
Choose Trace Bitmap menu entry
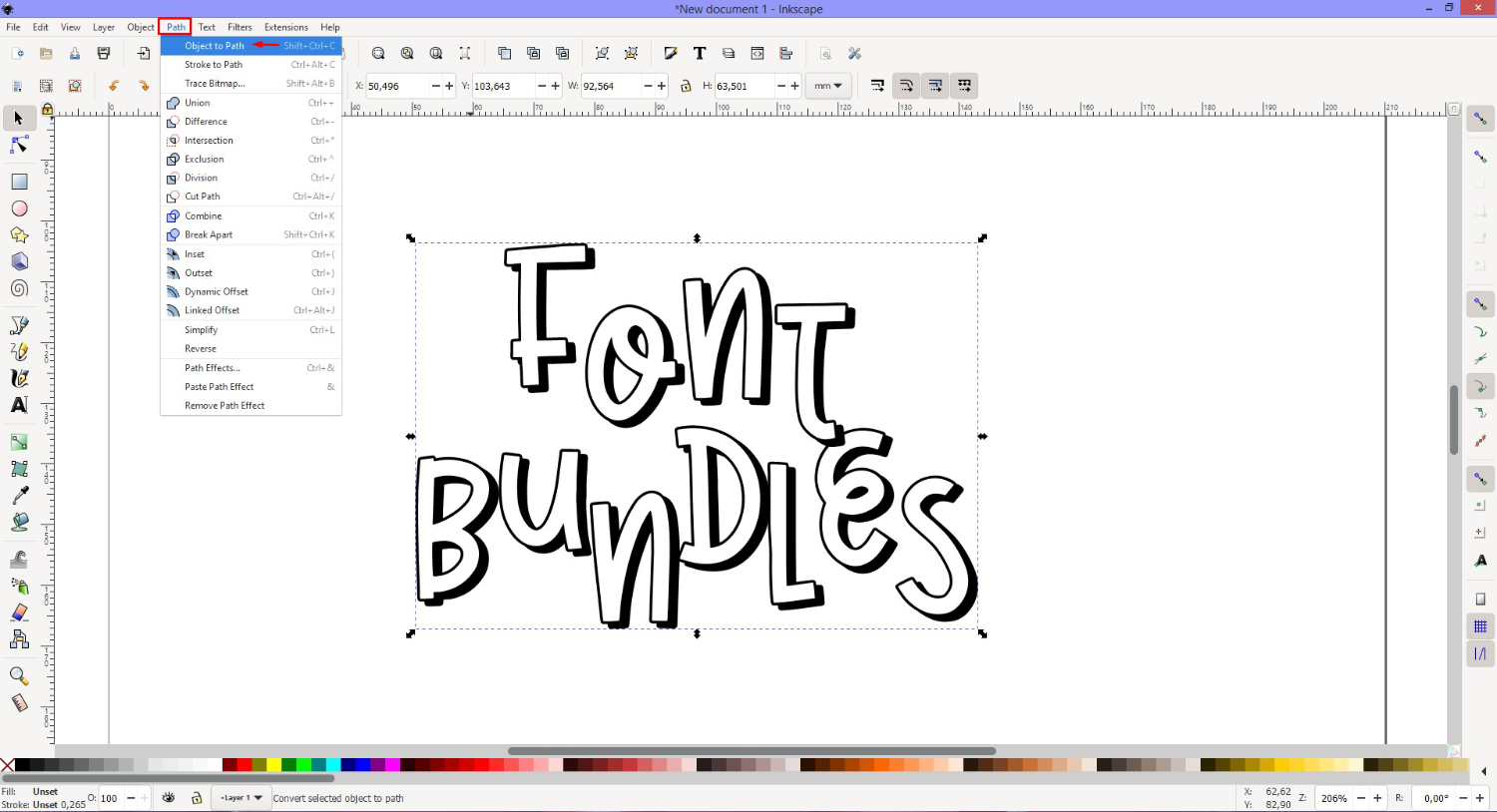click(x=250, y=84)
